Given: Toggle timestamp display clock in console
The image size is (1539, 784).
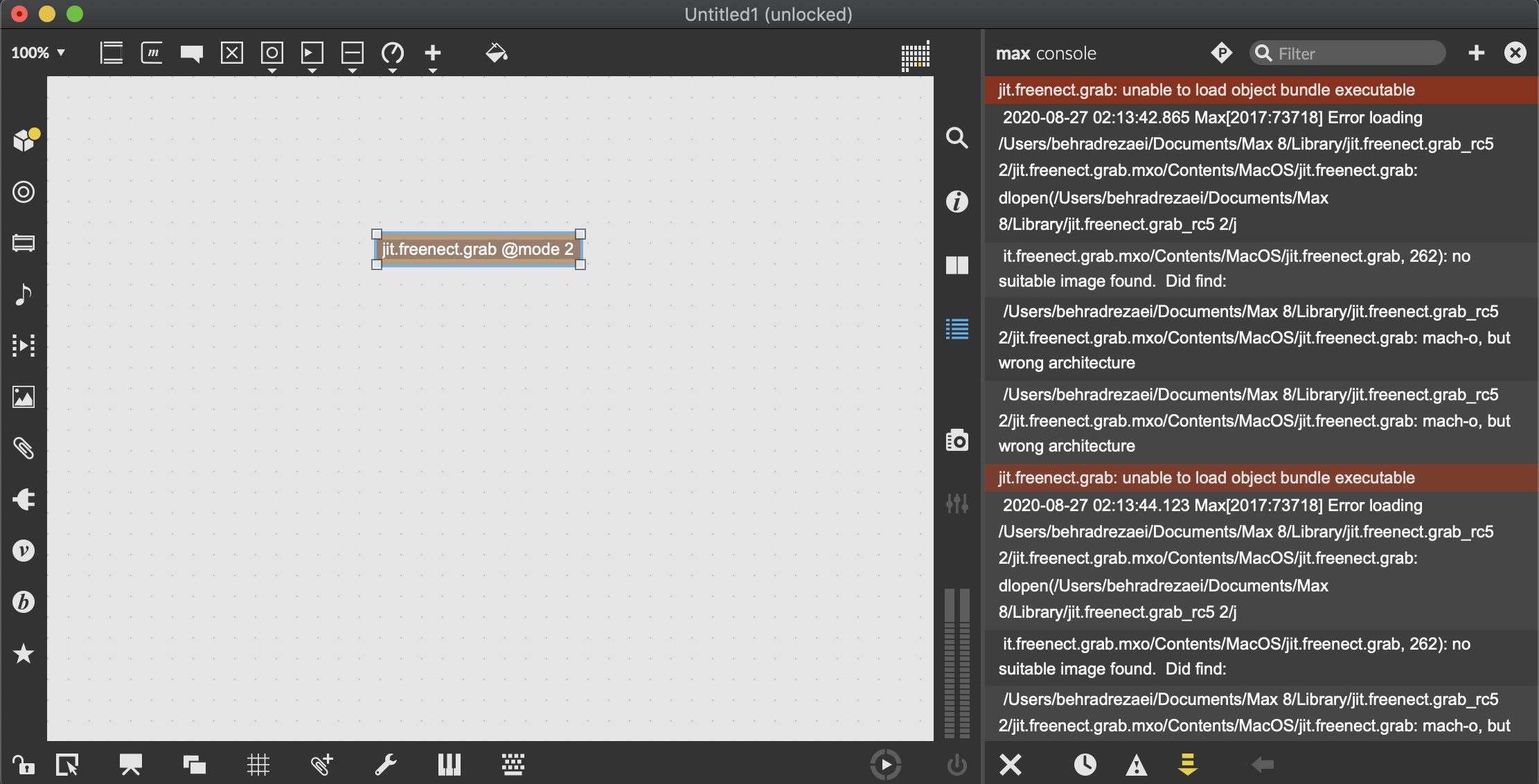Looking at the screenshot, I should click(1085, 765).
